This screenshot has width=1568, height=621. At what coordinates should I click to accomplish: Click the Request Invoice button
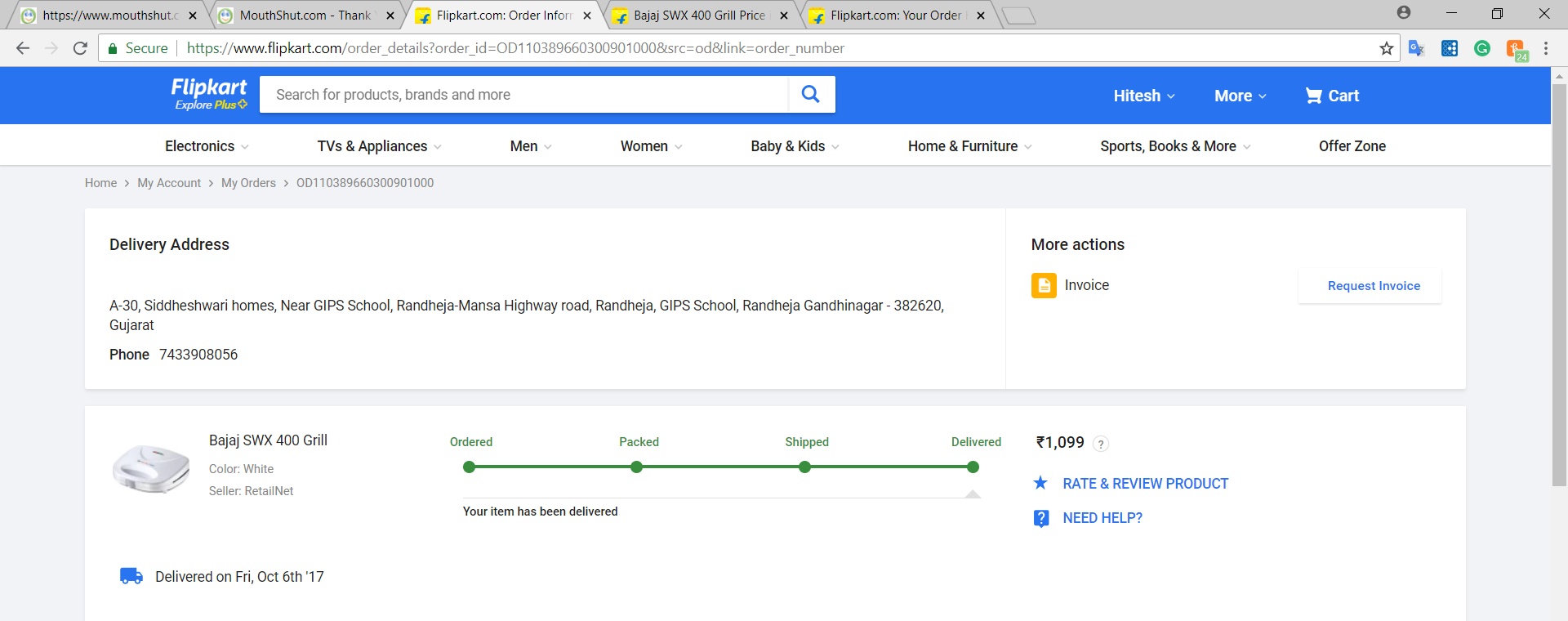(1373, 286)
